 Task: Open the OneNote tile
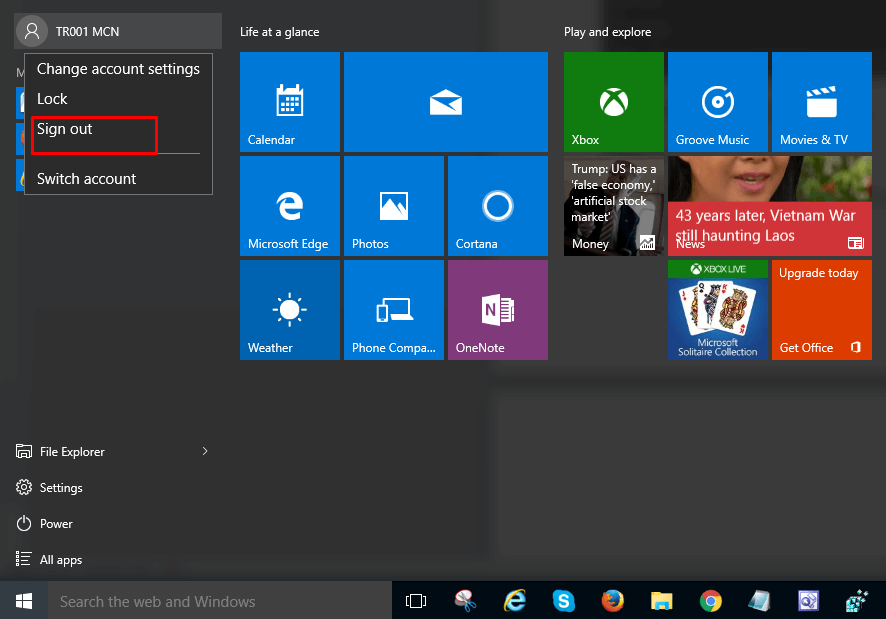(497, 309)
